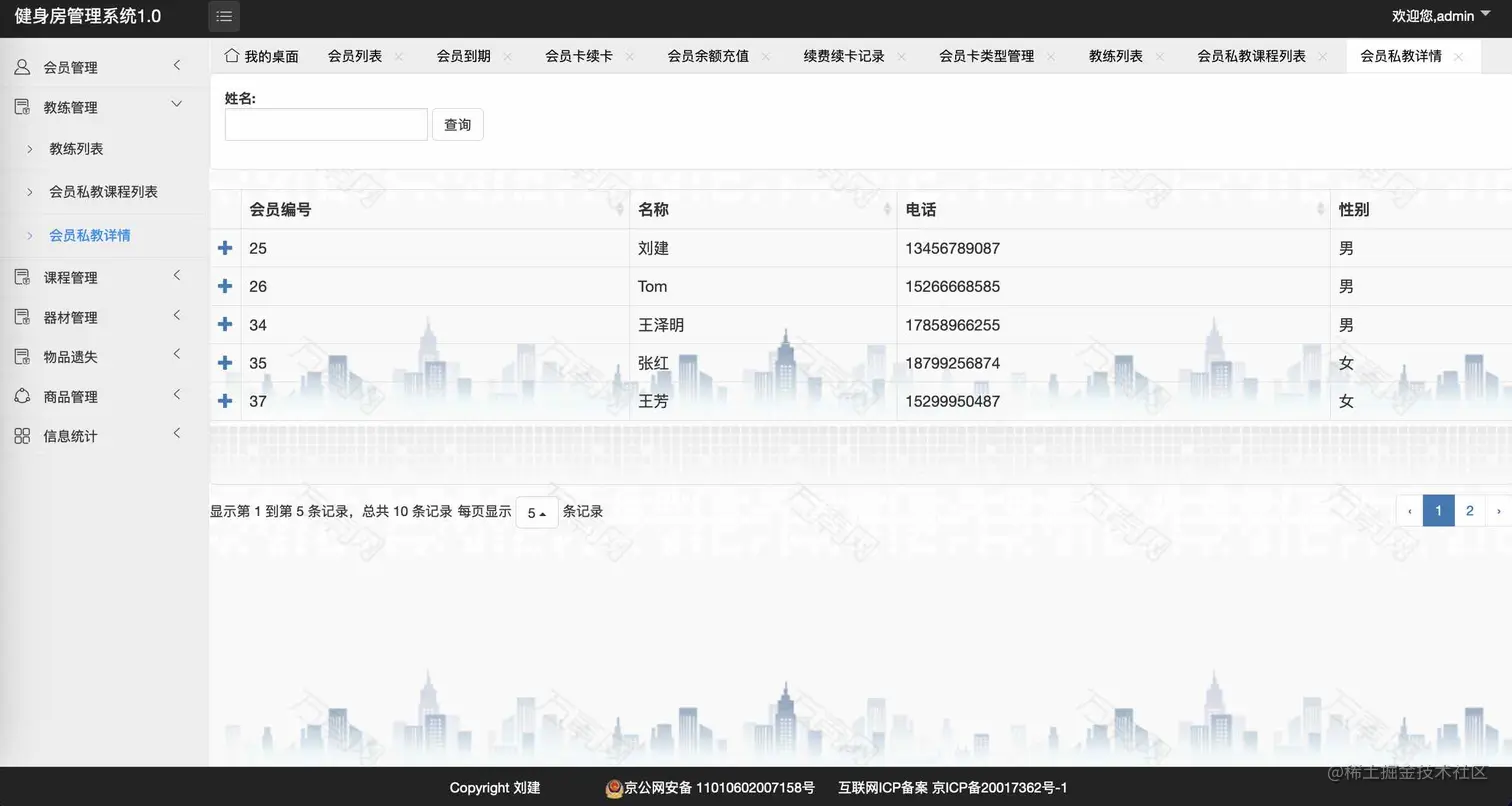Open 会员私教课程列表 in the sidebar

click(x=104, y=192)
